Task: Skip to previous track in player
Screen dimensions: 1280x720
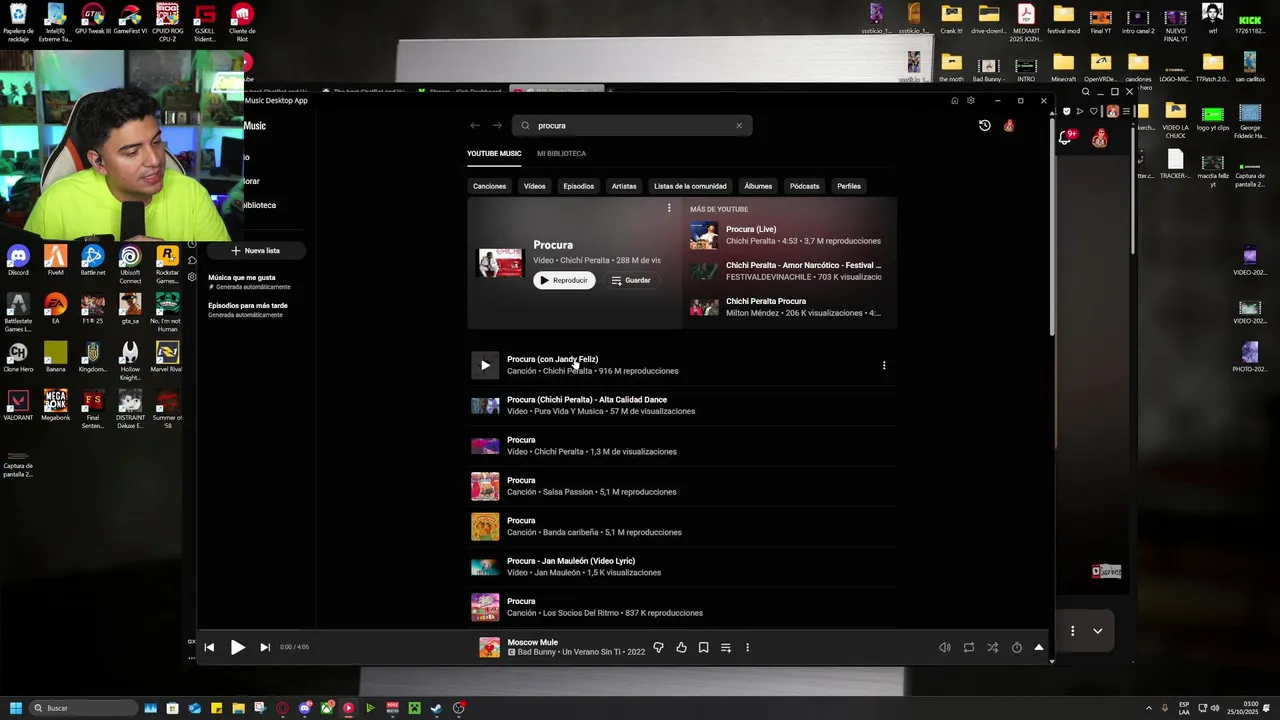Action: click(x=209, y=647)
